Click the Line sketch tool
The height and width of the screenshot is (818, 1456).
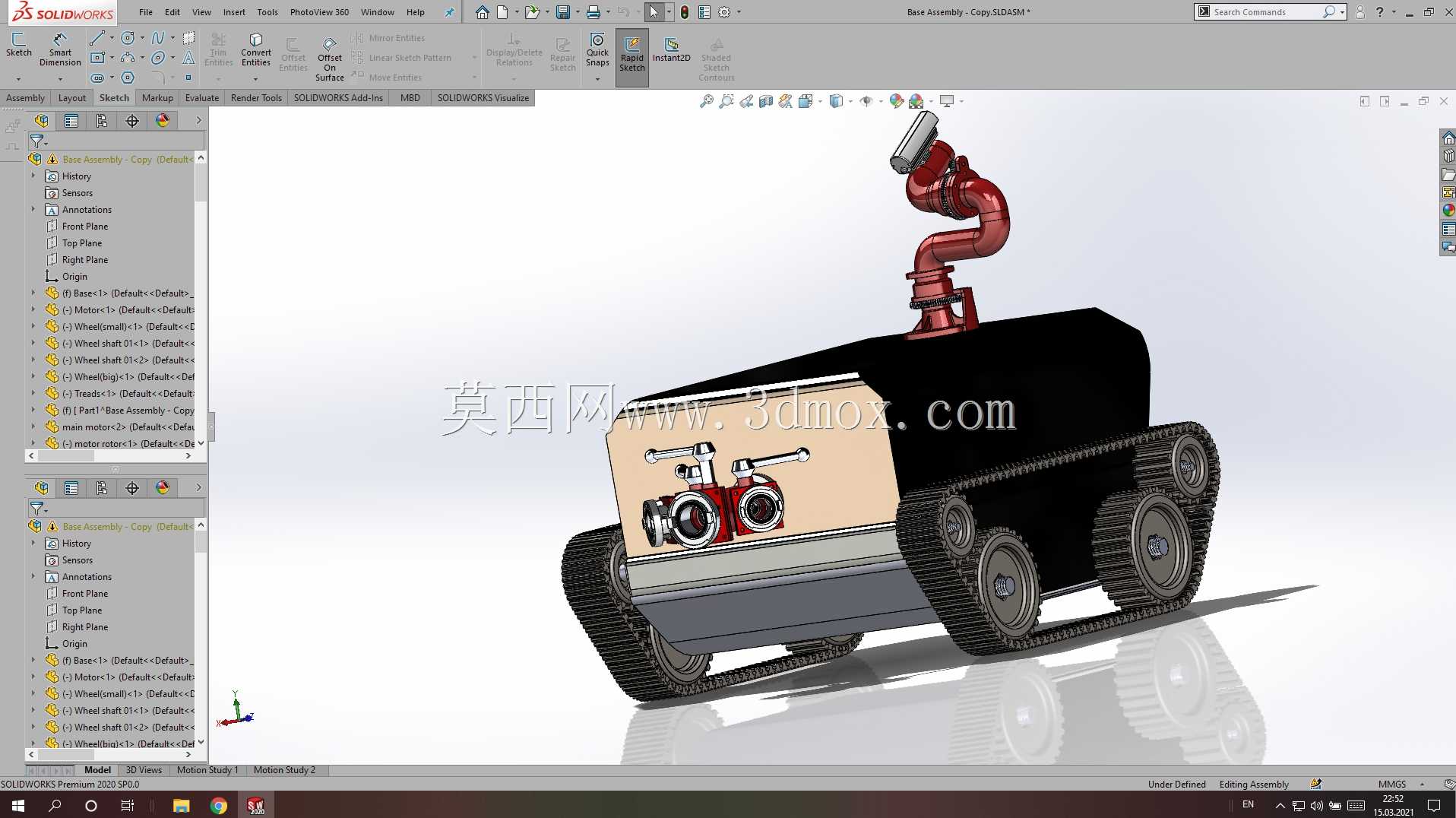[x=97, y=38]
